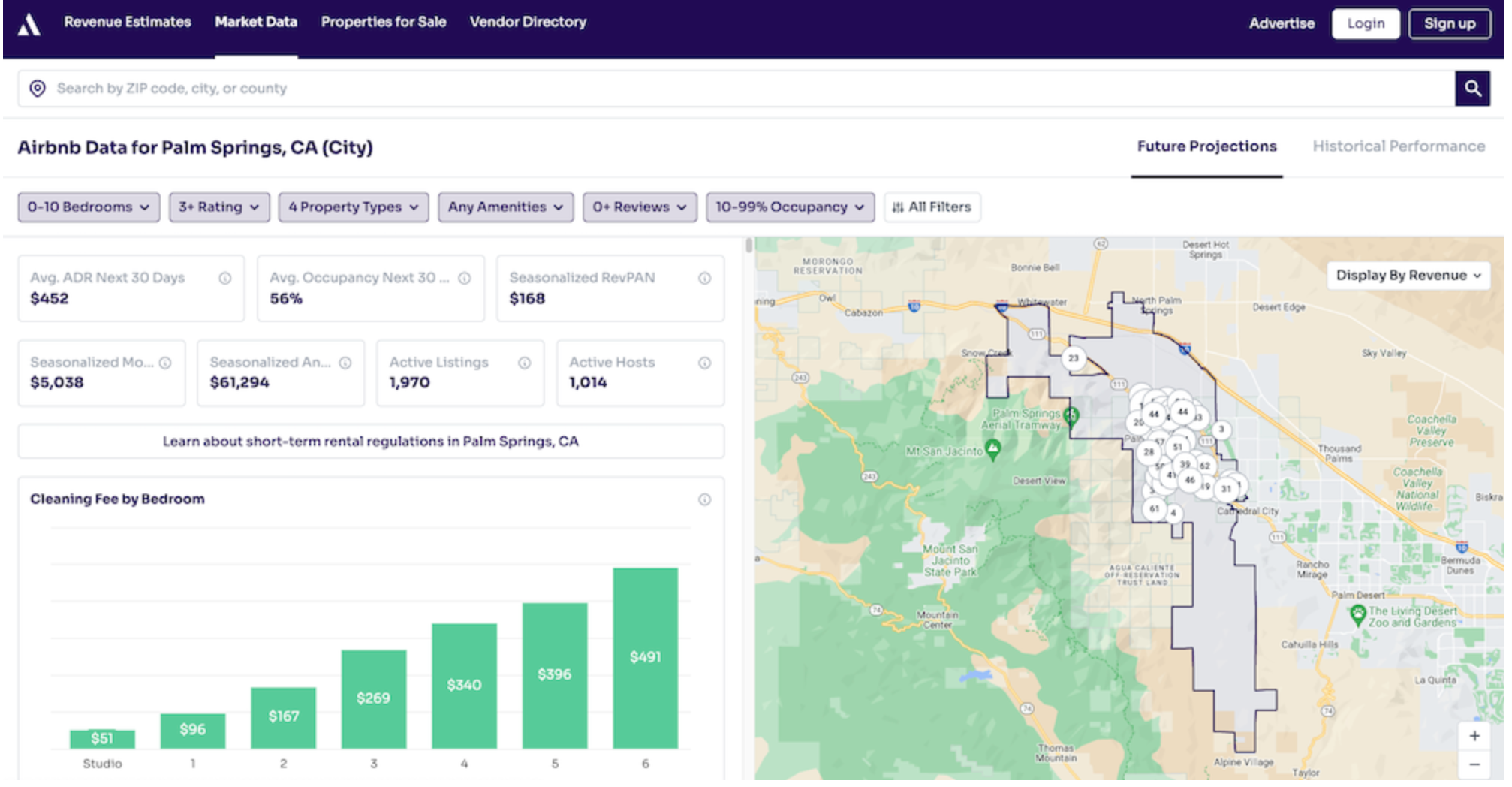1512x787 pixels.
Task: Click the Login button
Action: (1366, 23)
